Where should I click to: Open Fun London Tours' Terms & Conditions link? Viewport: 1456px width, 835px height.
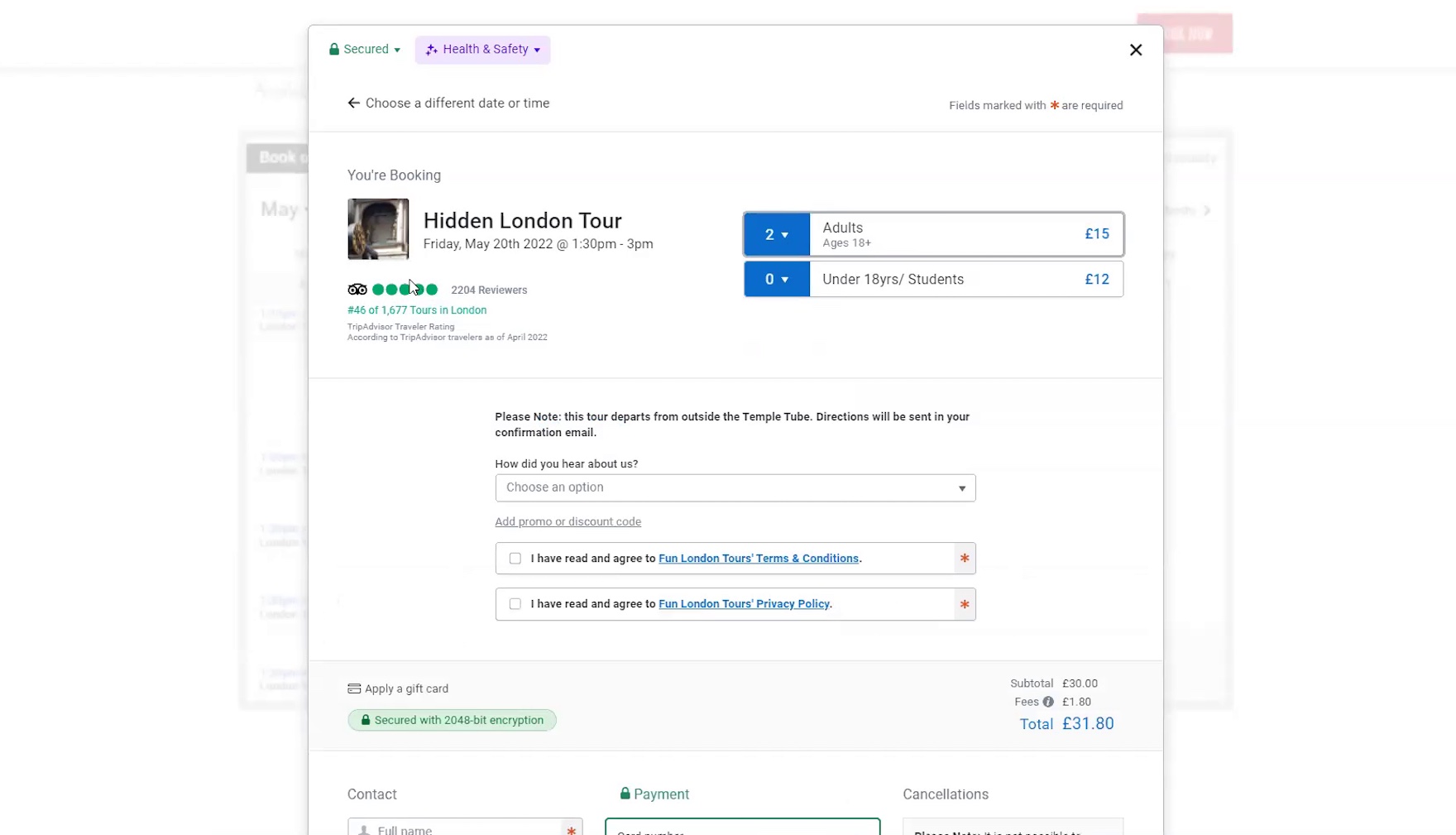[758, 559]
